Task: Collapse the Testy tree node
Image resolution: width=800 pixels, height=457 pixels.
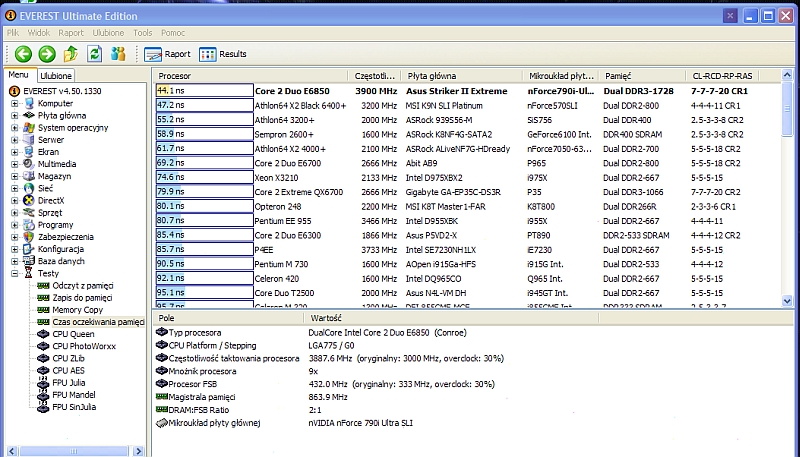Action: [x=14, y=273]
